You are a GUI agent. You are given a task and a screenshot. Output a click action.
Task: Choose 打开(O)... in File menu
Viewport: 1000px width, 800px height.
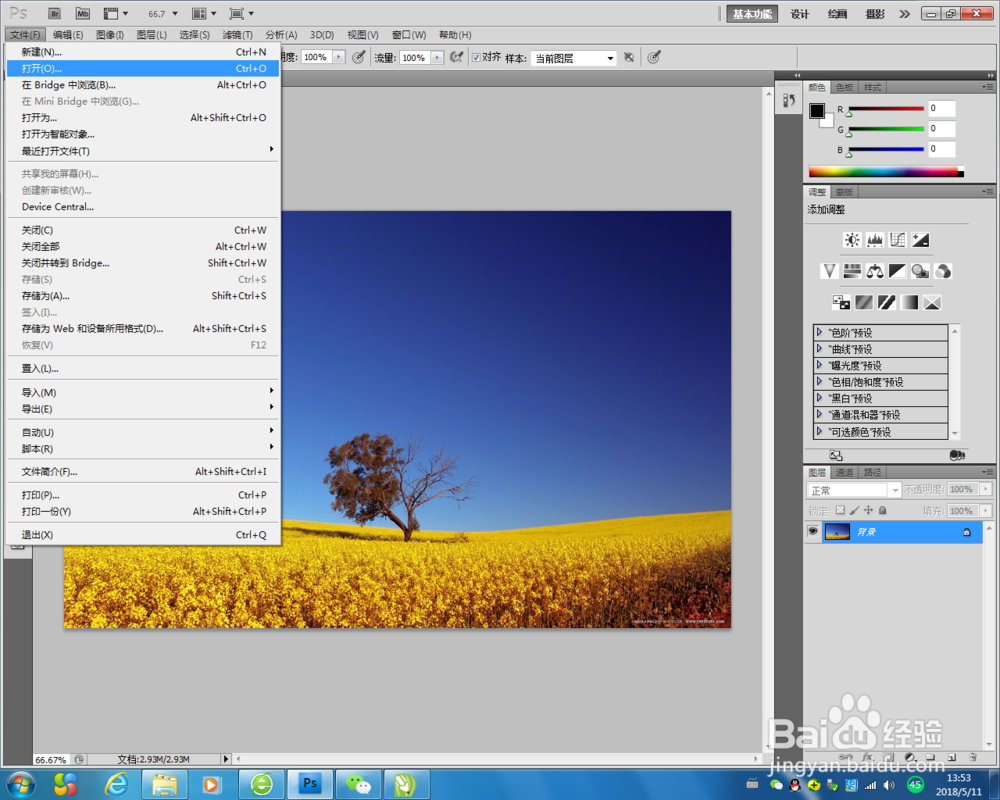pos(143,68)
